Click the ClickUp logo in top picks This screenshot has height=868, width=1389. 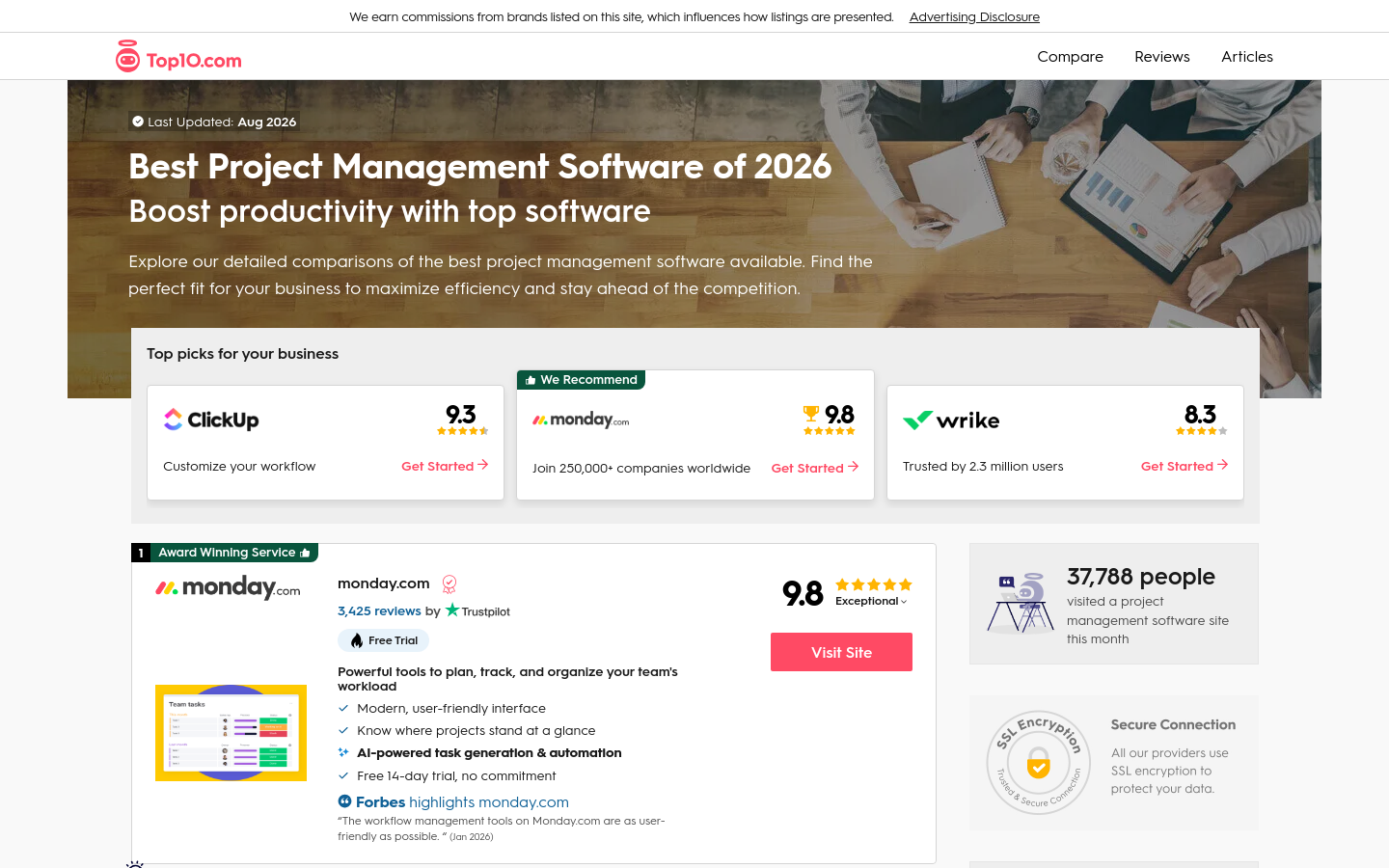click(x=211, y=420)
